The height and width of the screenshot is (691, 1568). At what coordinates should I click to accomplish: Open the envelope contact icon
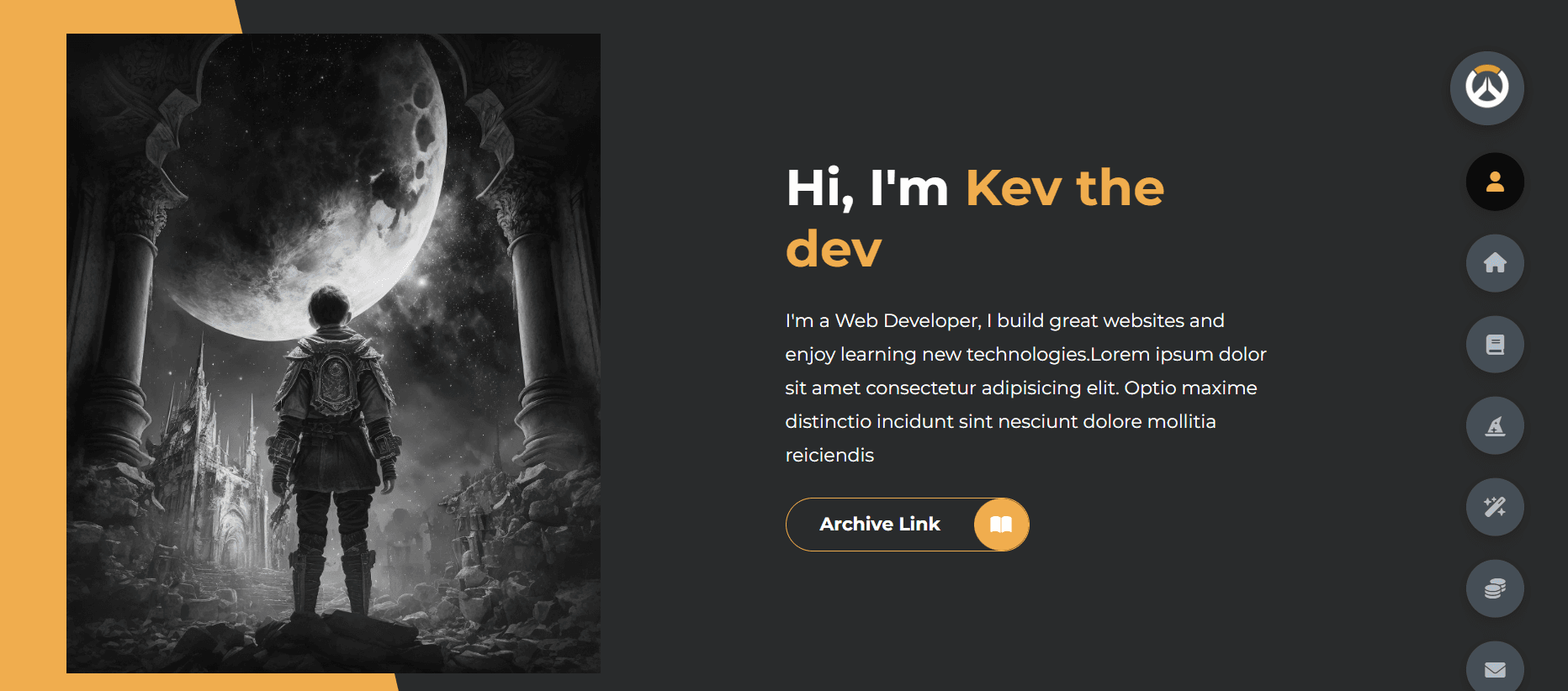pos(1495,669)
